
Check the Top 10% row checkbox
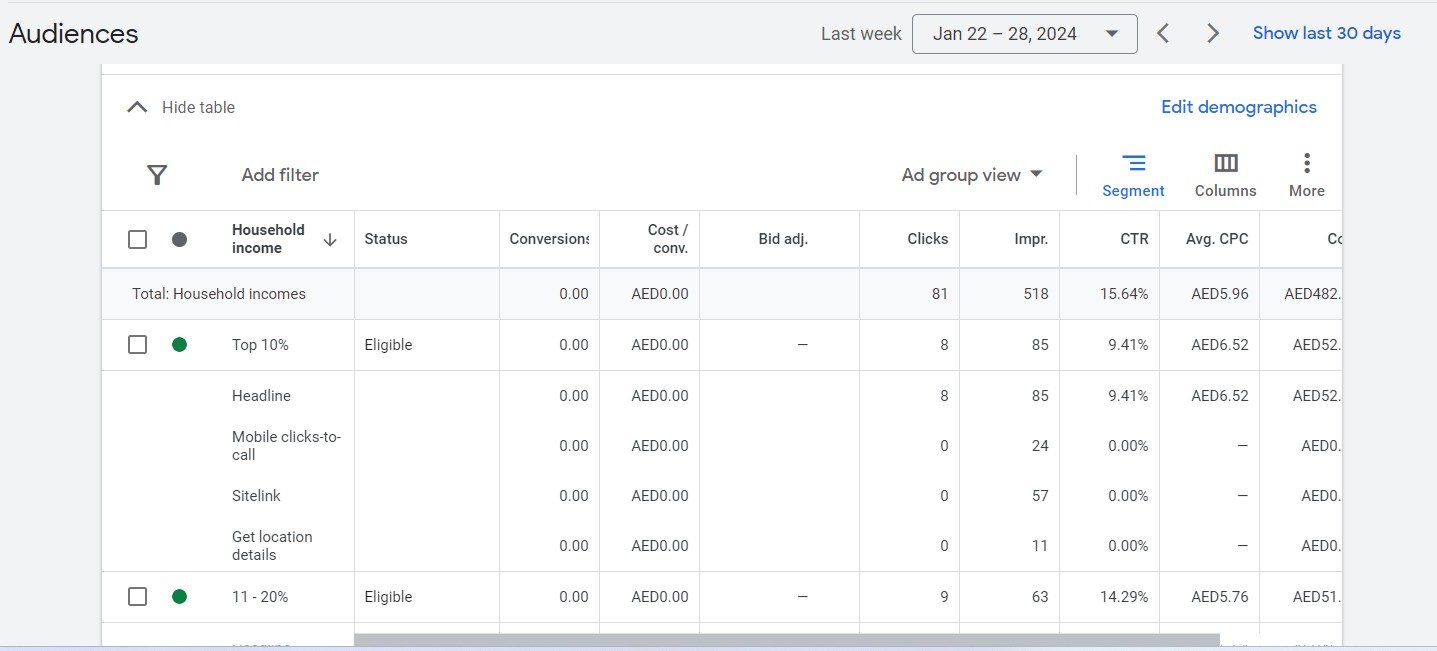pos(138,345)
